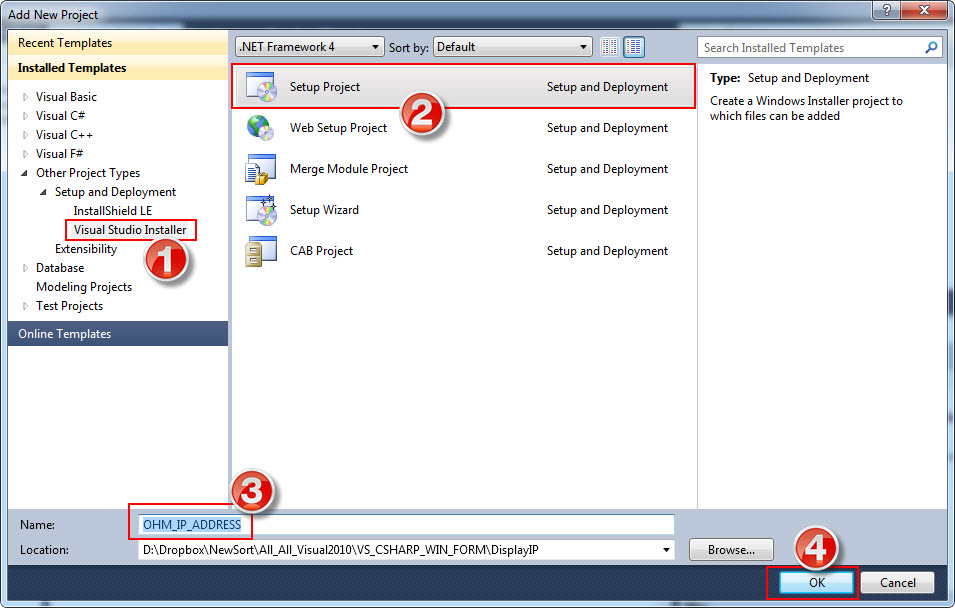Switch to small icons view
The width and height of the screenshot is (955, 608).
click(x=609, y=47)
